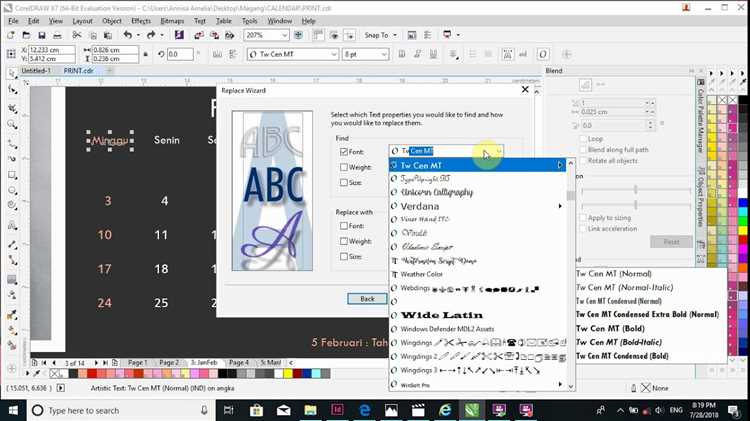Viewport: 750px width, 421px height.
Task: Click the Save icon in toolbar
Action: click(x=42, y=35)
